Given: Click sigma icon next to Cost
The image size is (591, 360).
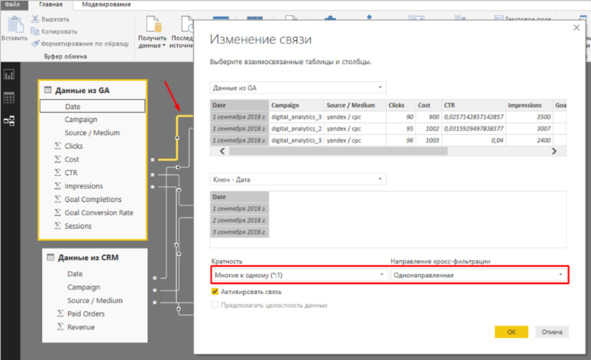Looking at the screenshot, I should (x=57, y=159).
